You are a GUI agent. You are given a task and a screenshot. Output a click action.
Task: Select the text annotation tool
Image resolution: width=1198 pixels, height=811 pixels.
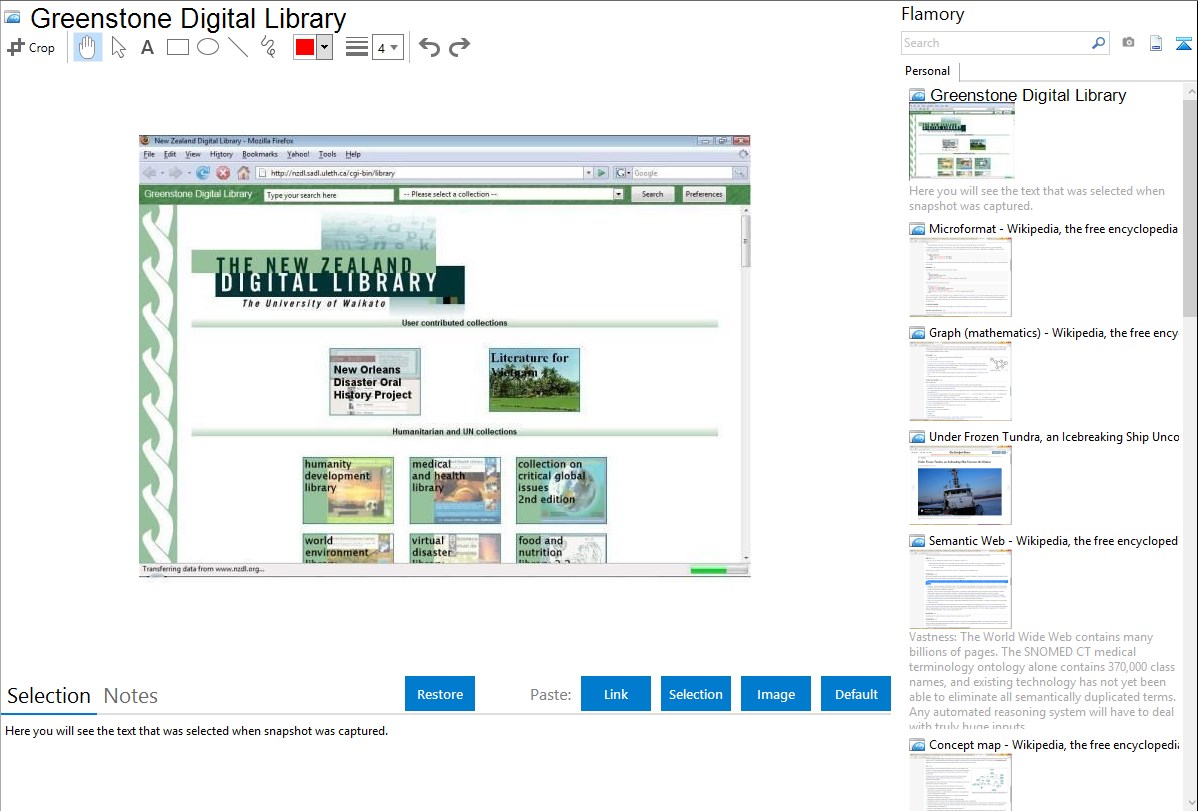coord(147,47)
